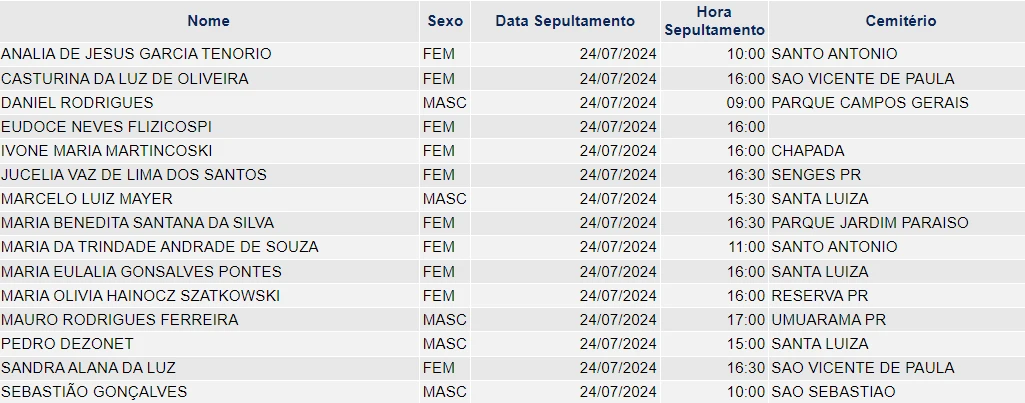Screen dimensions: 1025x403
Task: Select the name Pedro Dezonet
Action: pyautogui.click(x=62, y=343)
